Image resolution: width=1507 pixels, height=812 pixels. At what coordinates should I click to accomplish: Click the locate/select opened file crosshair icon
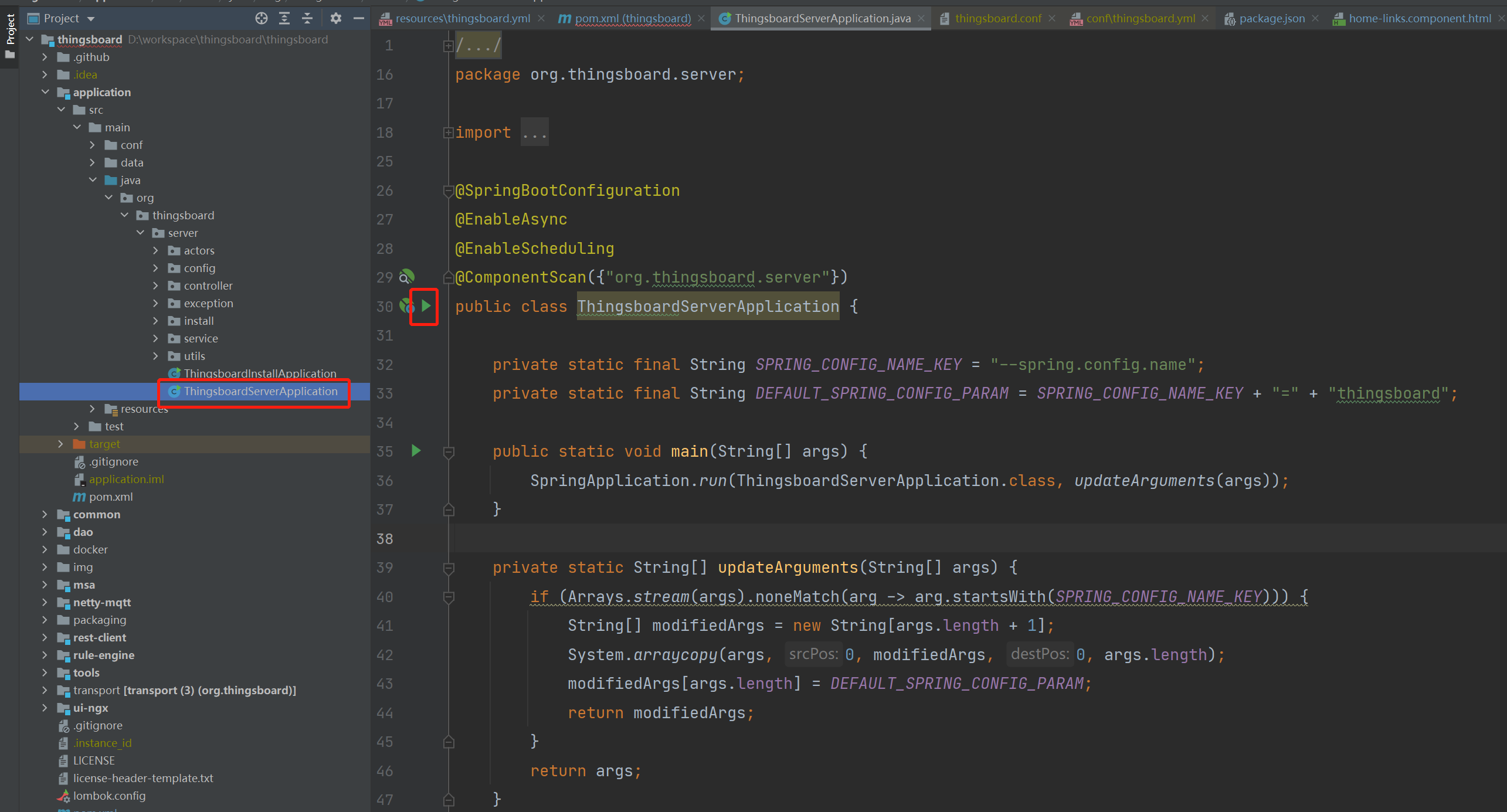pyautogui.click(x=262, y=18)
